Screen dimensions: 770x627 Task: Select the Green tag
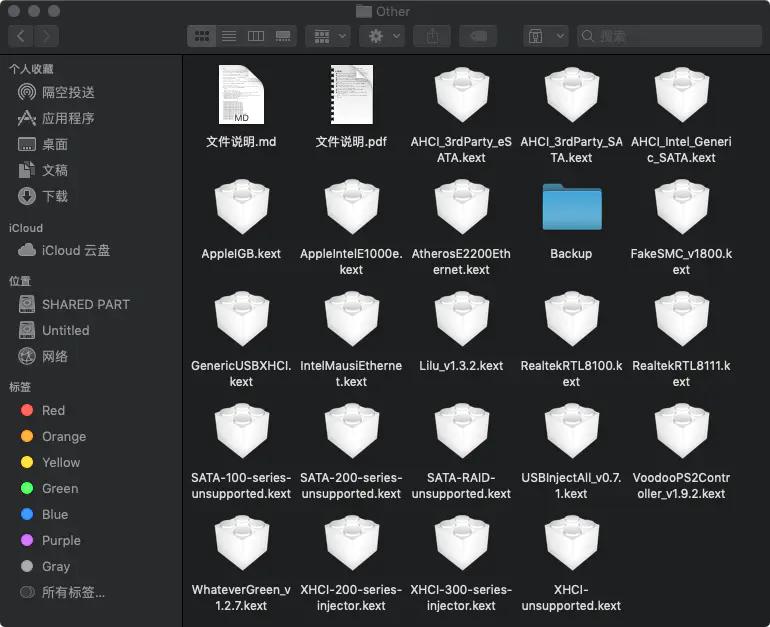tap(50, 489)
